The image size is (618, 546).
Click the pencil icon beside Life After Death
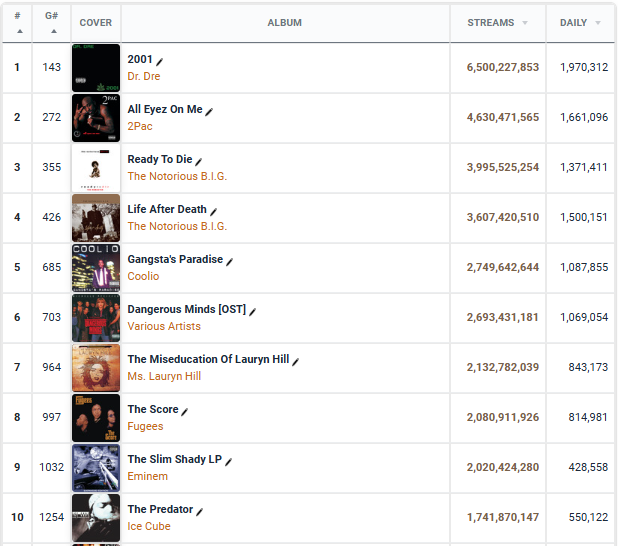click(x=213, y=212)
